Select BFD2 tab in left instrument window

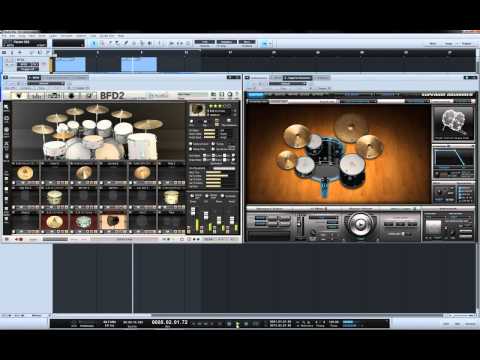click(34, 78)
